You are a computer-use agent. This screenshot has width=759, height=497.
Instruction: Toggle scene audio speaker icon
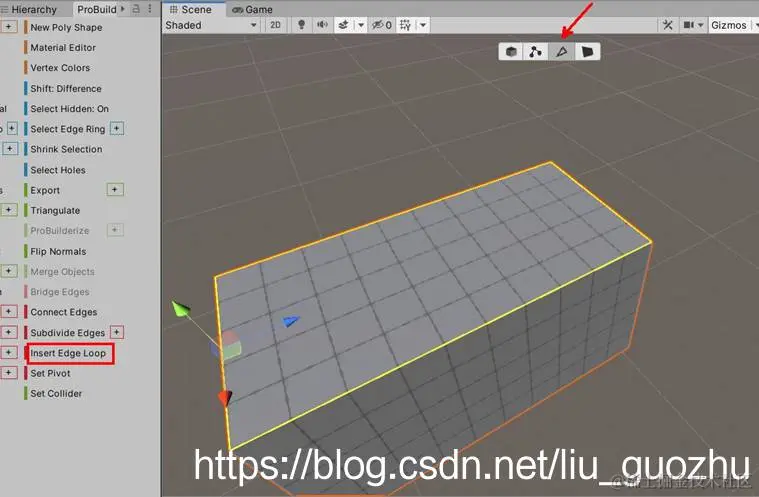322,25
